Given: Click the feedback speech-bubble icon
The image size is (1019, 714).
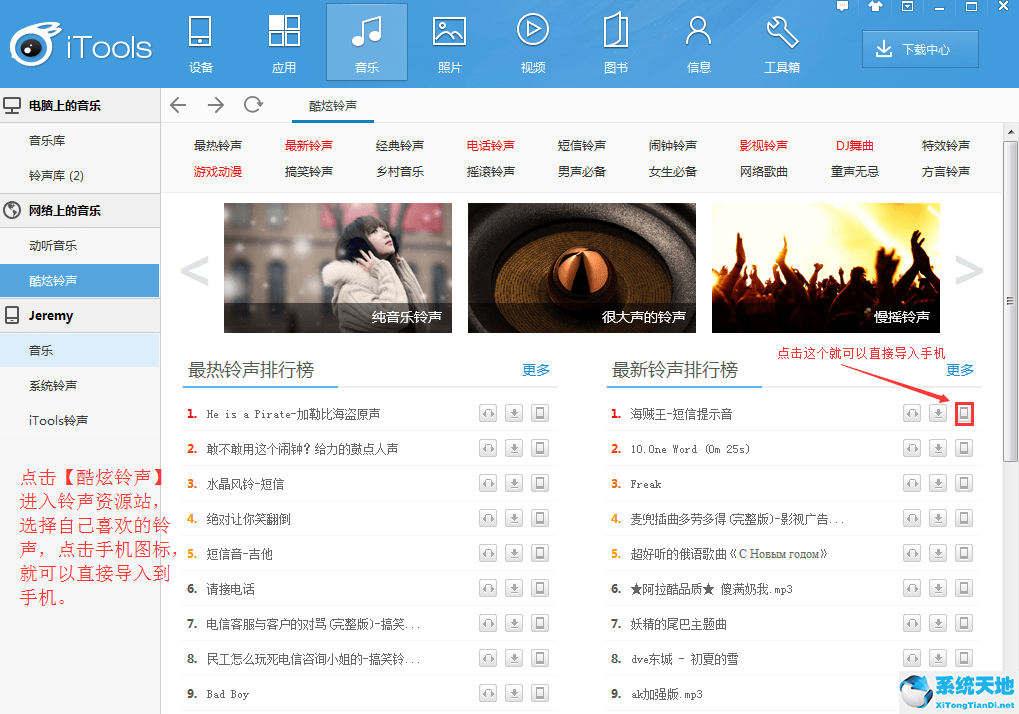Looking at the screenshot, I should (842, 7).
